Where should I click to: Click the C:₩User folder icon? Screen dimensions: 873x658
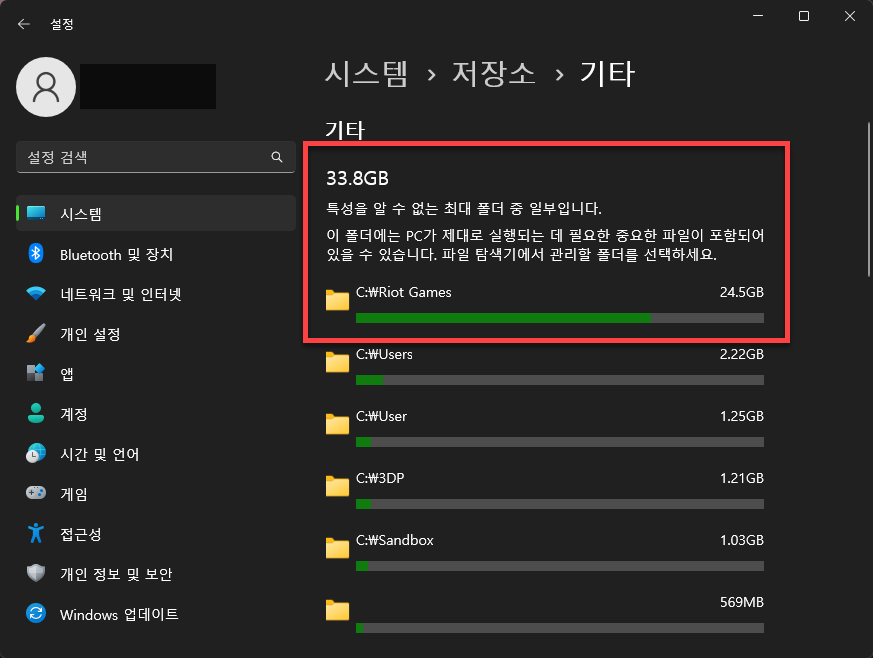337,424
